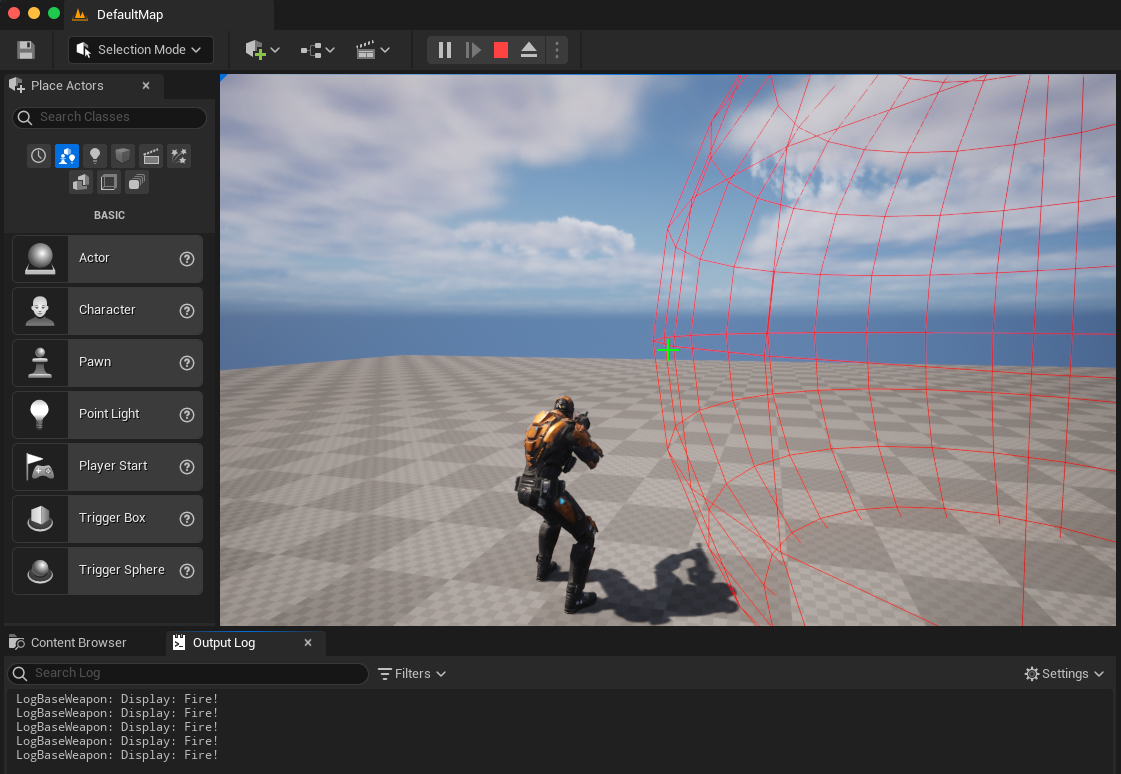Select the Visual Effects category stars icon
The height and width of the screenshot is (774, 1121).
pyautogui.click(x=179, y=156)
